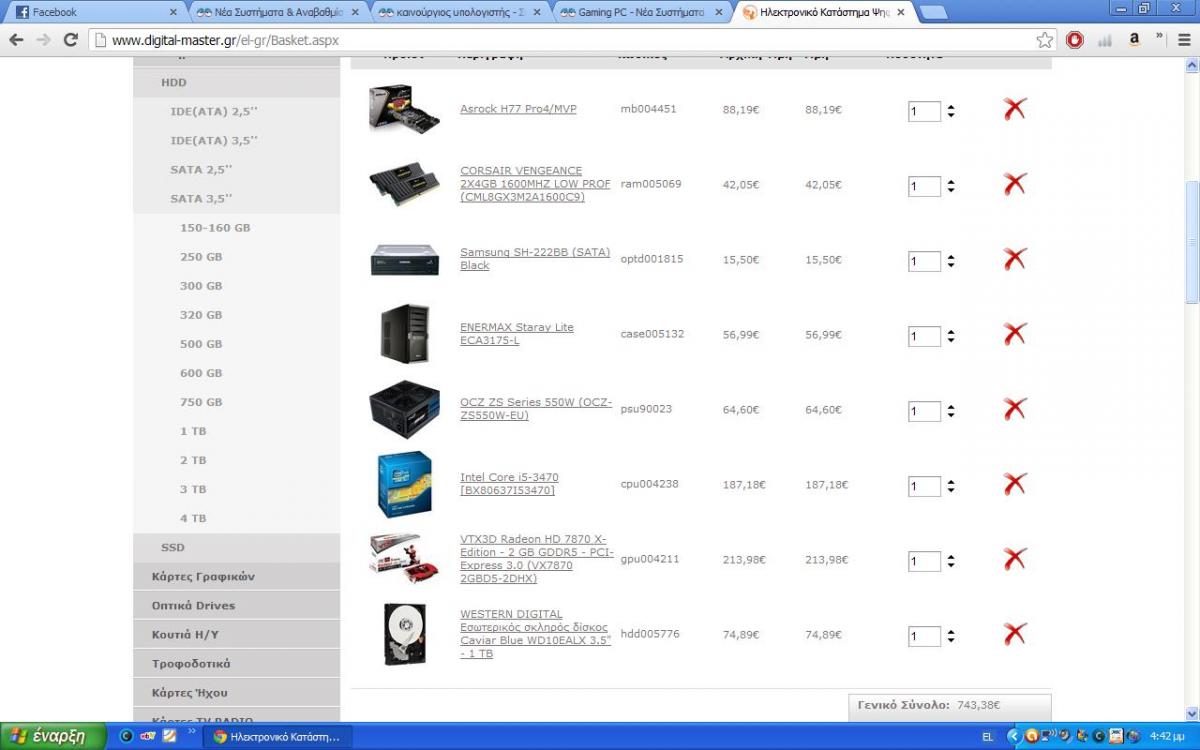1200x750 pixels.
Task: Click browser back arrow
Action: [16, 40]
